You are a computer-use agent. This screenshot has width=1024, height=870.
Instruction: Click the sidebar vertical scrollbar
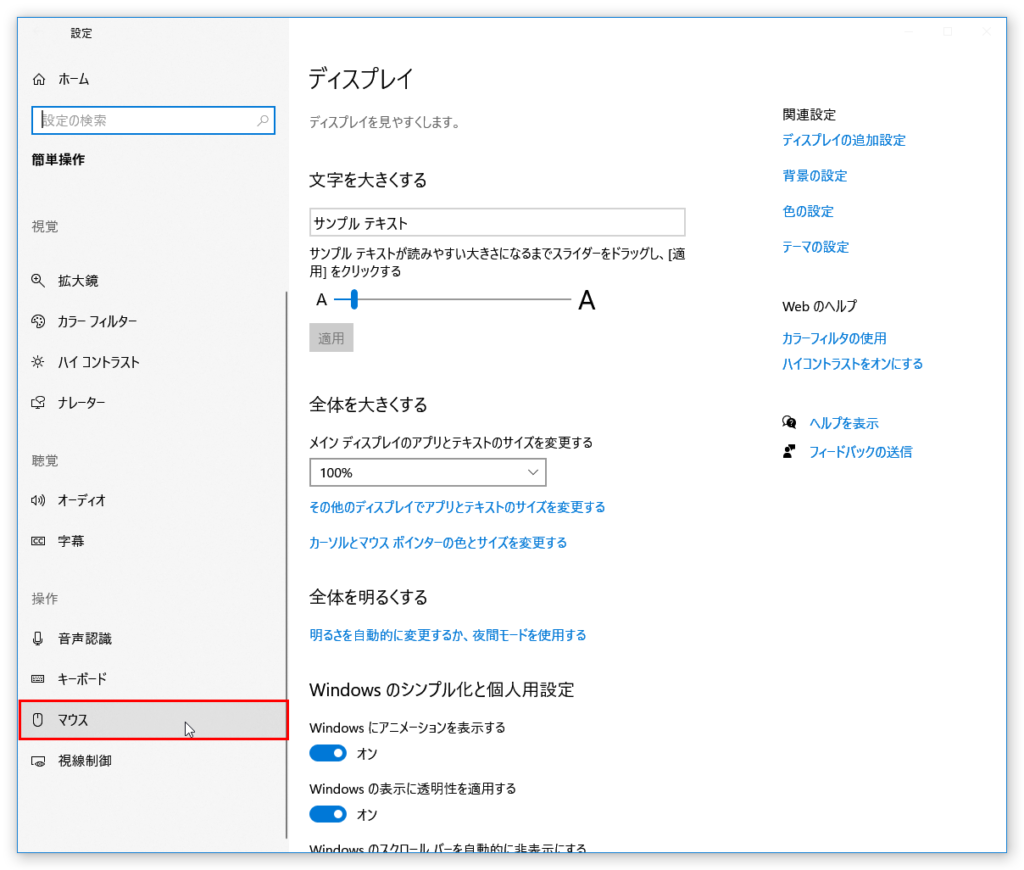pyautogui.click(x=286, y=565)
